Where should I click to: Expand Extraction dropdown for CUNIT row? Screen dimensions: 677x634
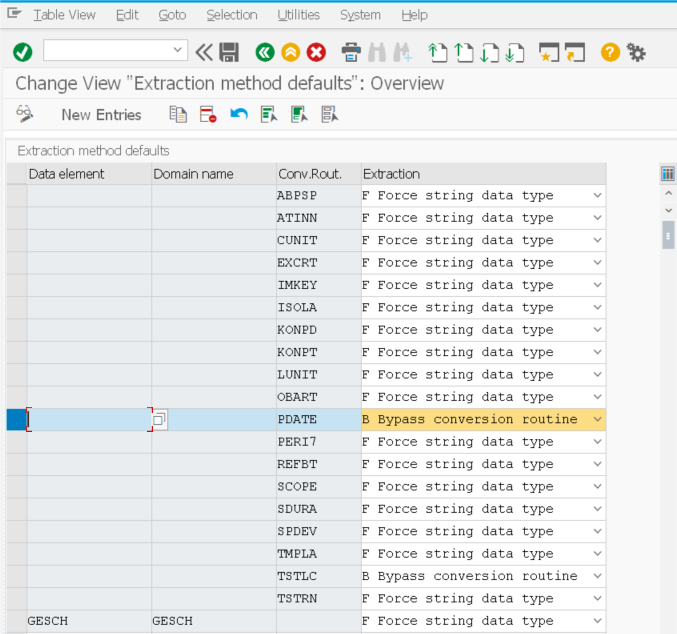coord(598,240)
